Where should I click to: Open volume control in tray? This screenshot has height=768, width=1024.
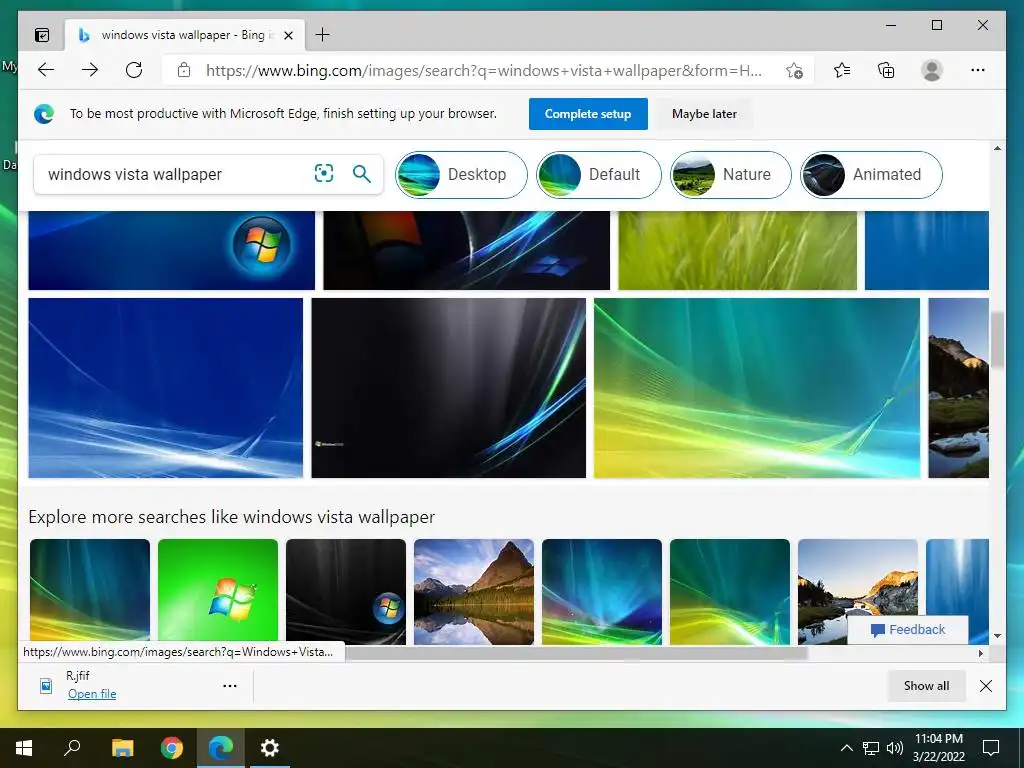click(x=895, y=748)
